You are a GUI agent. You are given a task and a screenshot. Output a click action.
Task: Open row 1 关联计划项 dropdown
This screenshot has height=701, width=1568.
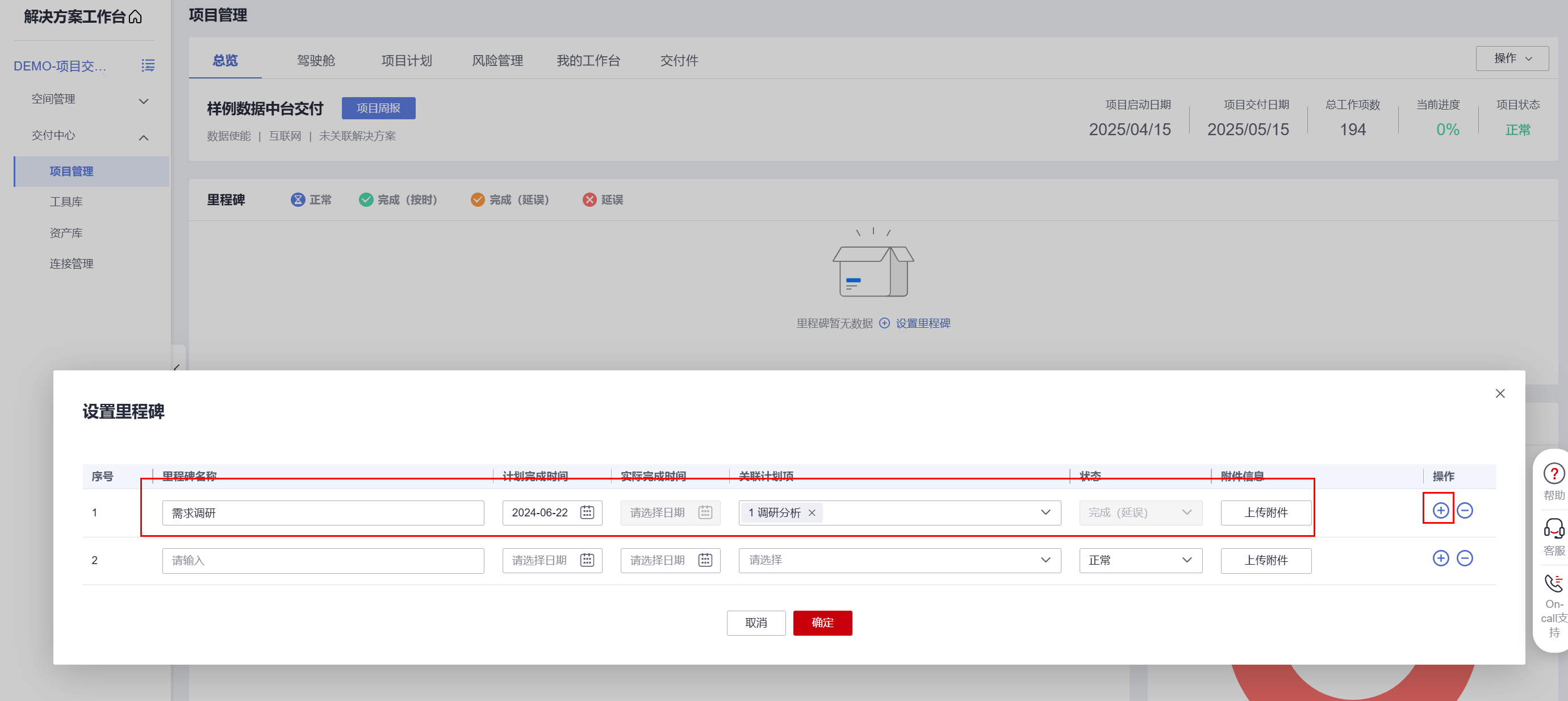click(x=899, y=513)
